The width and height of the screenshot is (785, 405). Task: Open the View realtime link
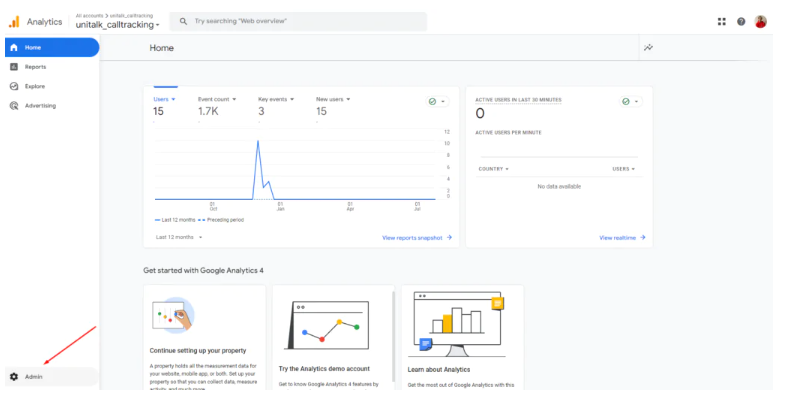pyautogui.click(x=622, y=238)
